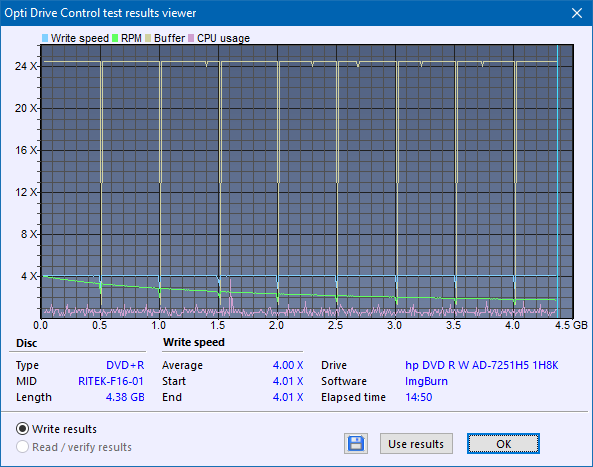Click the RITEK-F16-01 MID value

(111, 381)
